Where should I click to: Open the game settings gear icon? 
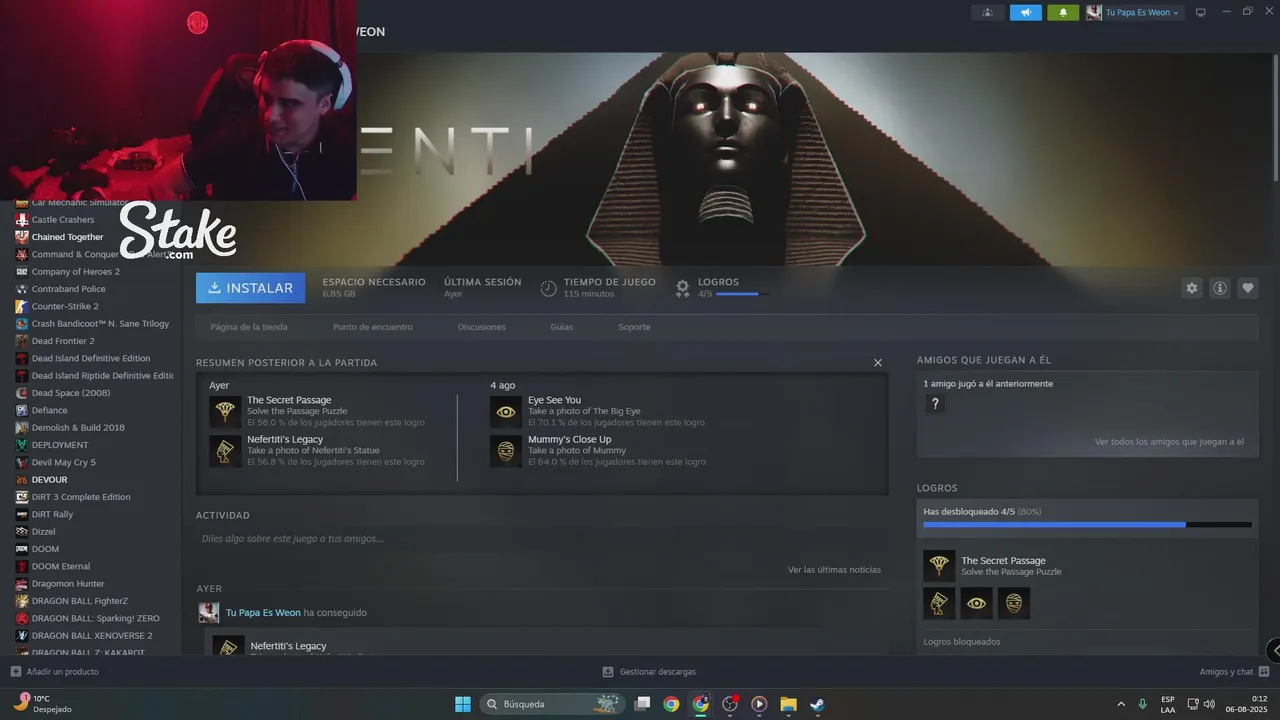[1191, 288]
